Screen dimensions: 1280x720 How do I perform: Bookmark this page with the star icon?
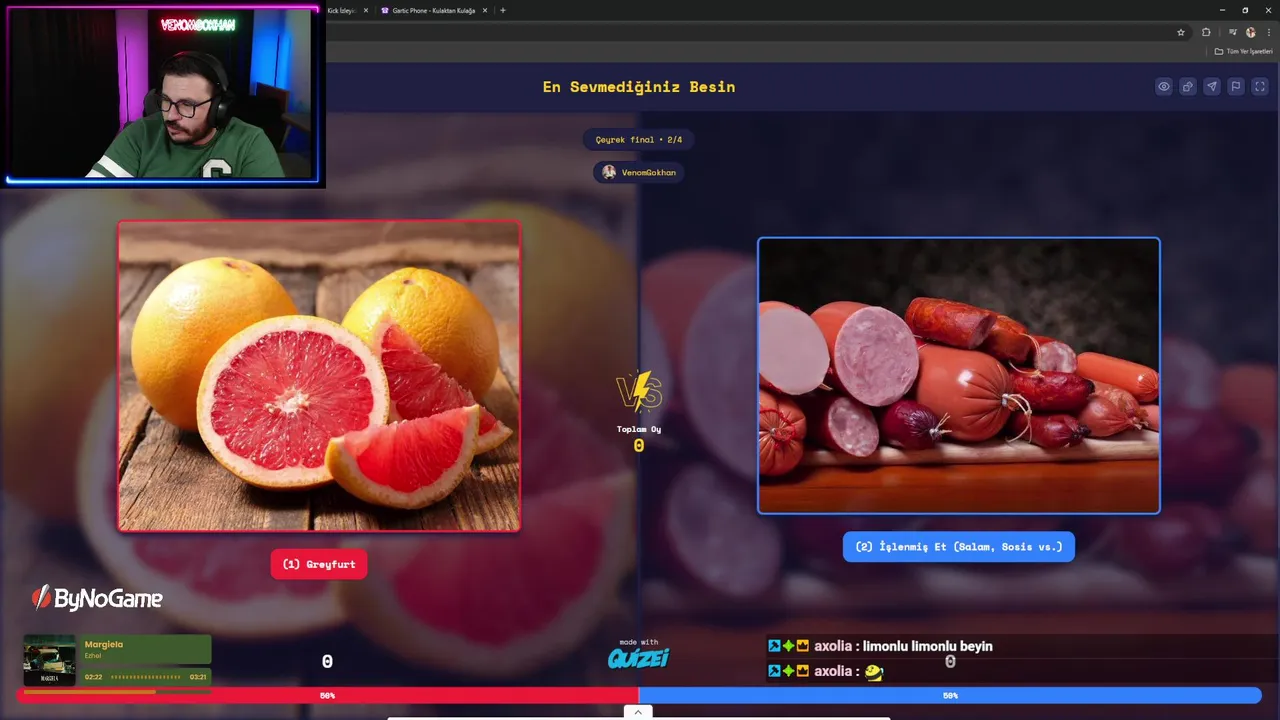[1181, 32]
